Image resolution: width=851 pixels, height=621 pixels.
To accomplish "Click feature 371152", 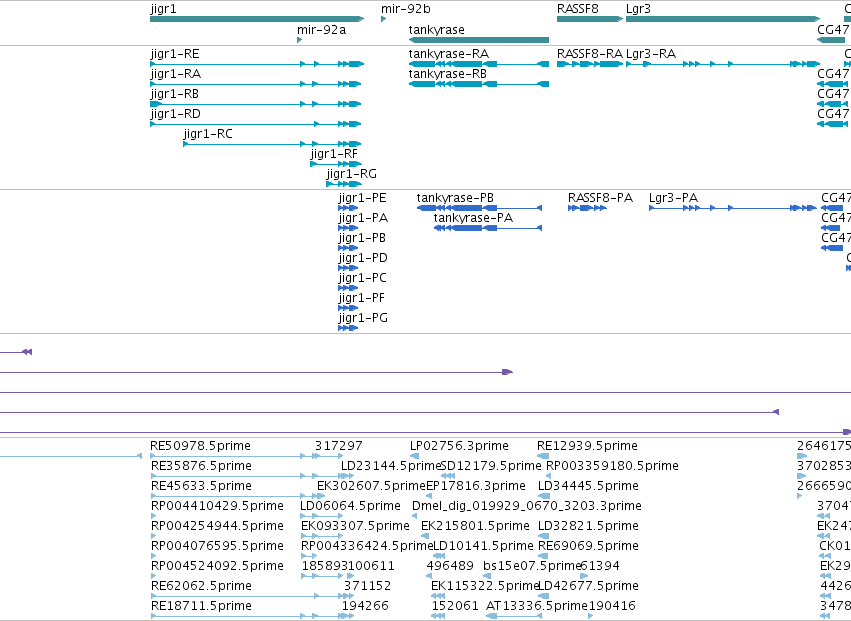I will pyautogui.click(x=367, y=586).
